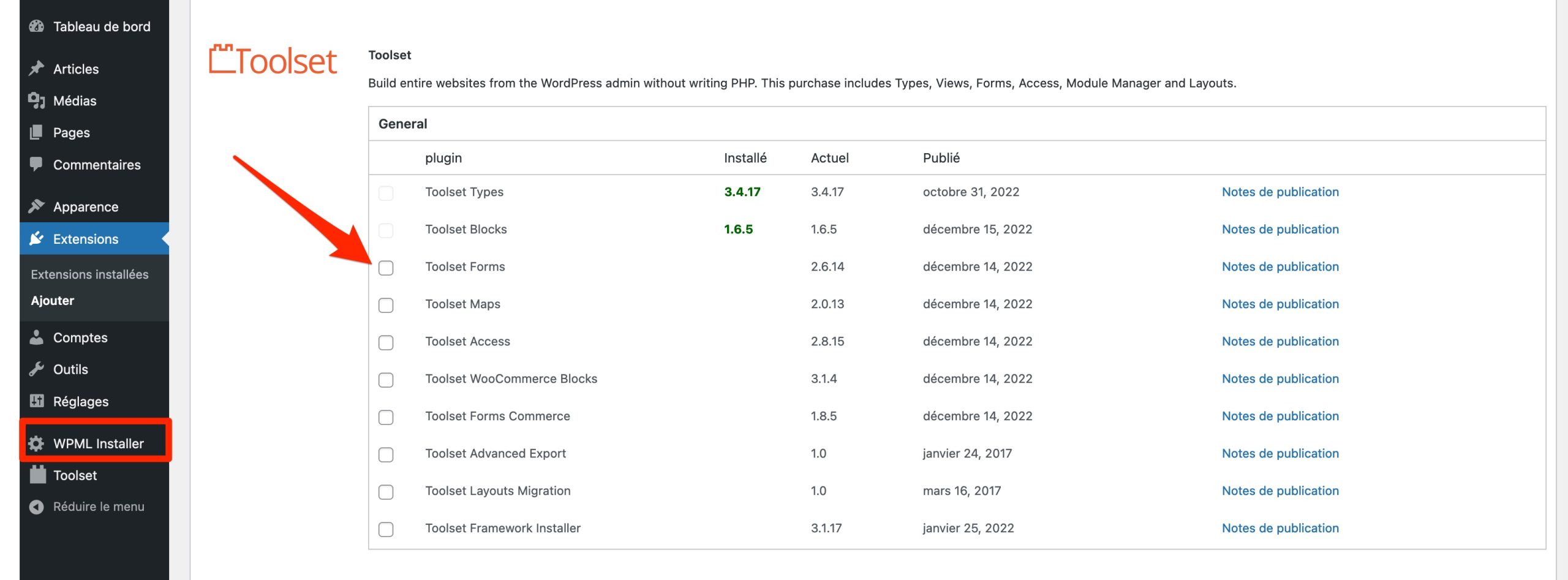Click the Toolset Types plugin name
The height and width of the screenshot is (580, 1568).
(464, 192)
